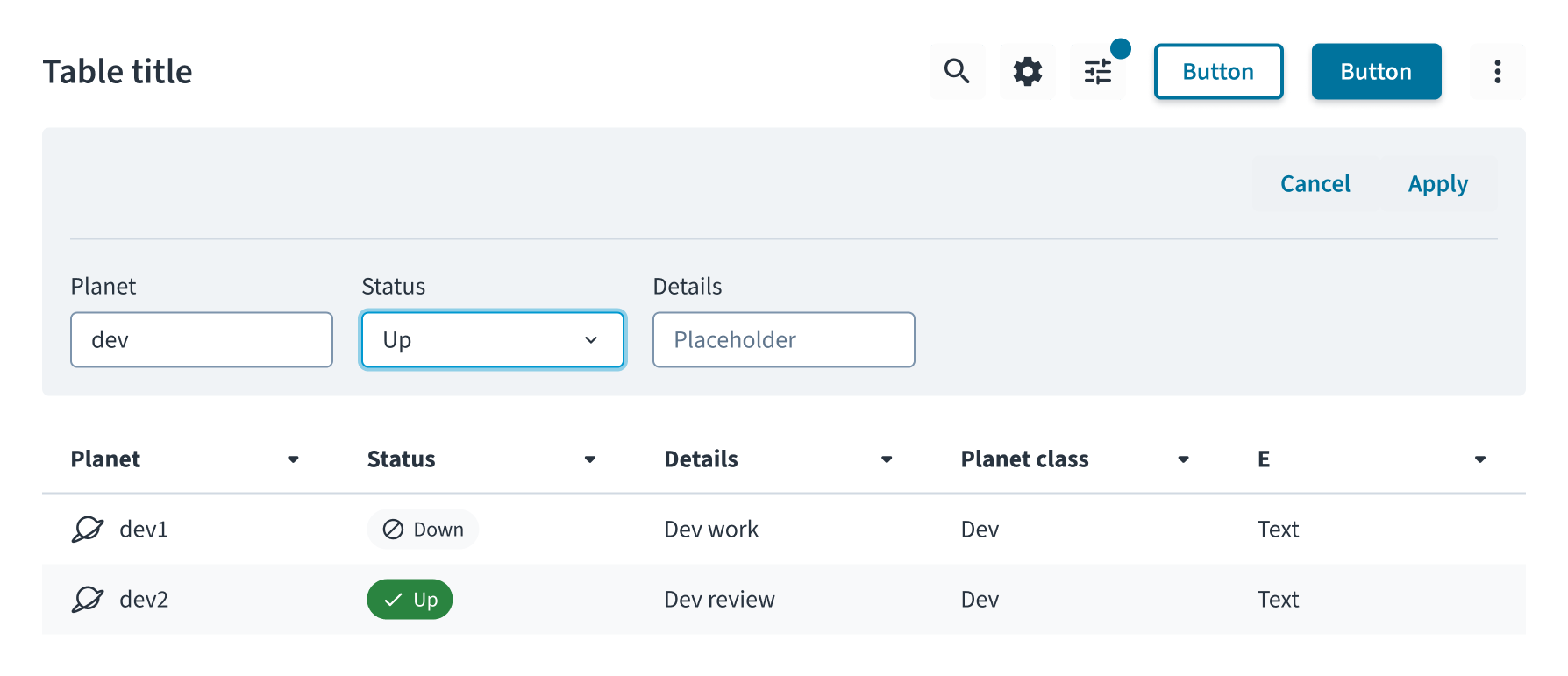The image size is (1568, 676).
Task: Open the Planet class column menu arrow
Action: click(1183, 459)
